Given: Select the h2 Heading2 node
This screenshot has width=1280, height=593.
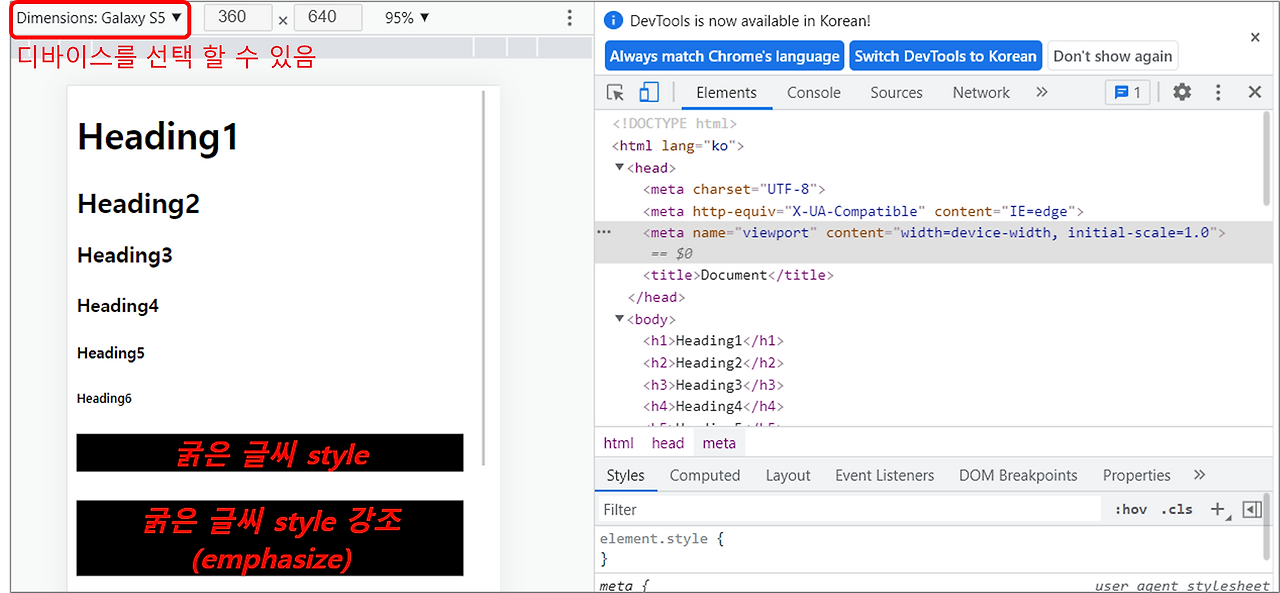Looking at the screenshot, I should (713, 363).
